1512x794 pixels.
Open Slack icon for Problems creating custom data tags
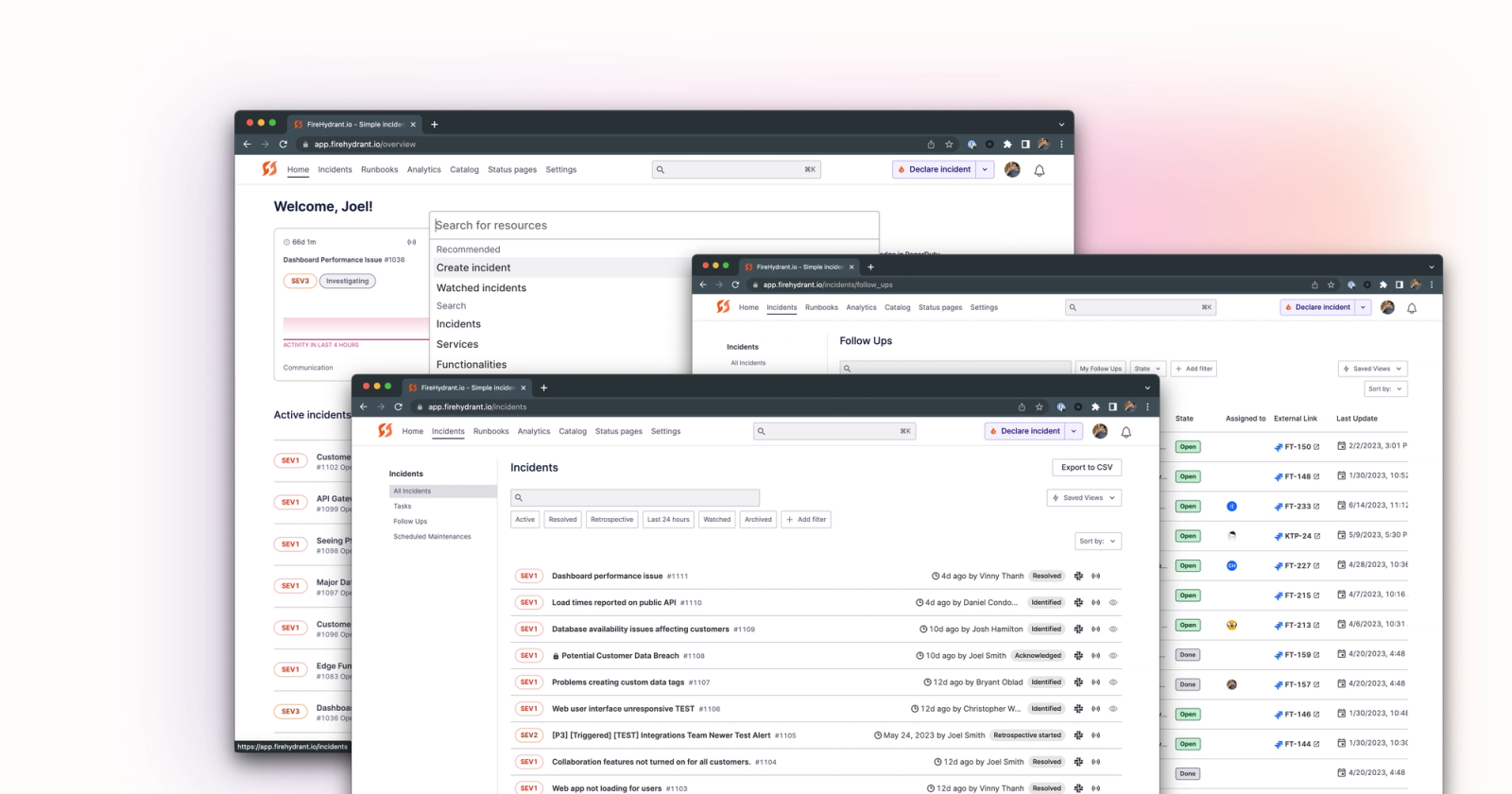(x=1078, y=682)
